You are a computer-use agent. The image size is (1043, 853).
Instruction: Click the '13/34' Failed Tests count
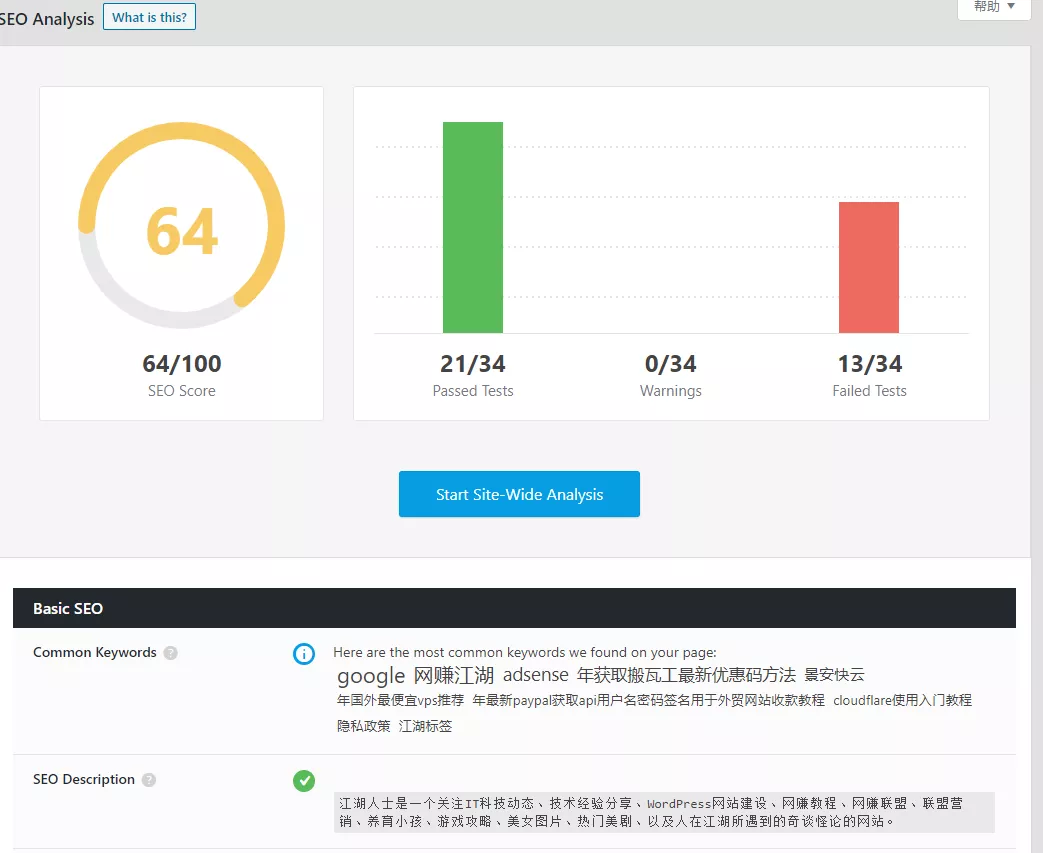pos(869,363)
